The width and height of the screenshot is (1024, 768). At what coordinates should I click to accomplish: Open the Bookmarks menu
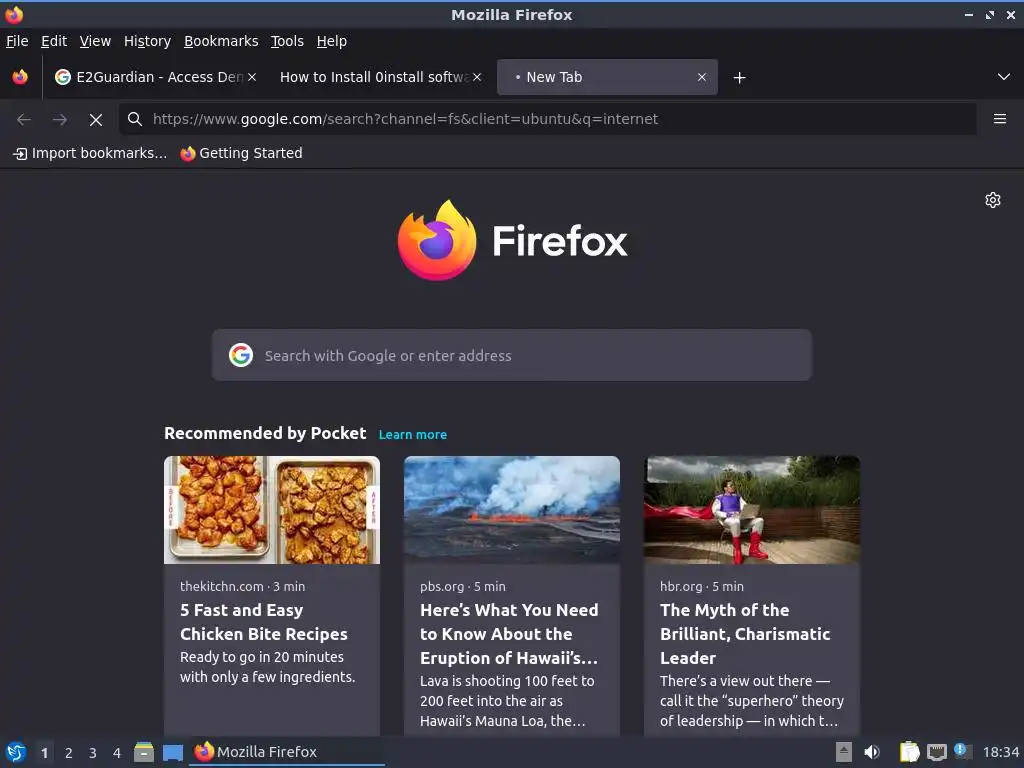(x=221, y=41)
